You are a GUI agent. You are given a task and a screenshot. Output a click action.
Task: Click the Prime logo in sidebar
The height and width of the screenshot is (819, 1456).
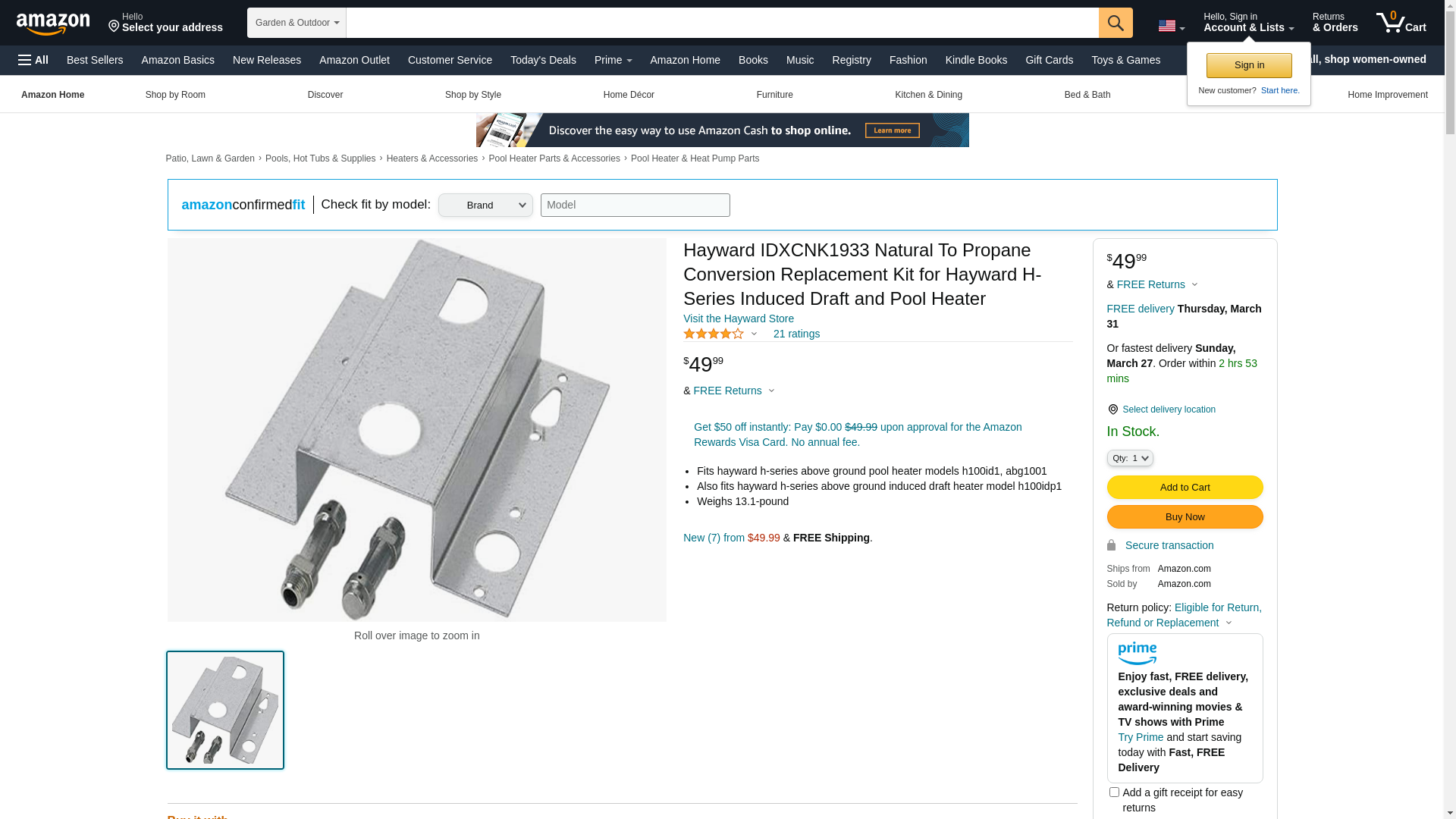(x=1137, y=653)
